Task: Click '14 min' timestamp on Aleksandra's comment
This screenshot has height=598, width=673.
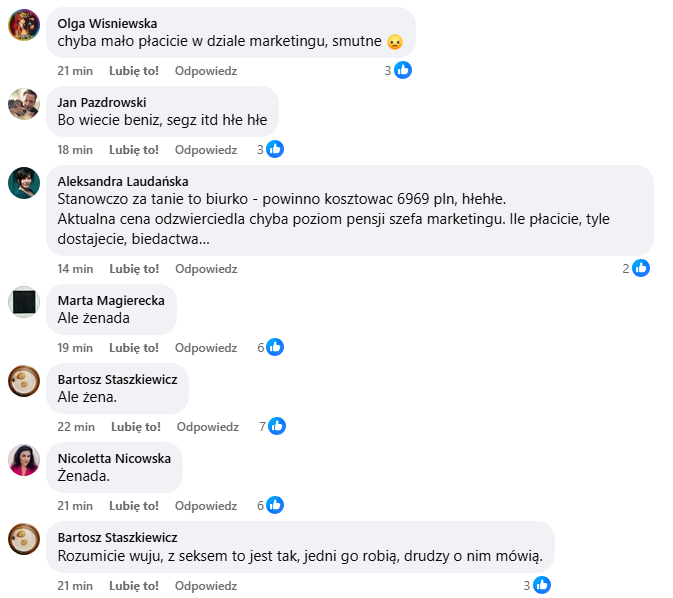Action: (75, 268)
